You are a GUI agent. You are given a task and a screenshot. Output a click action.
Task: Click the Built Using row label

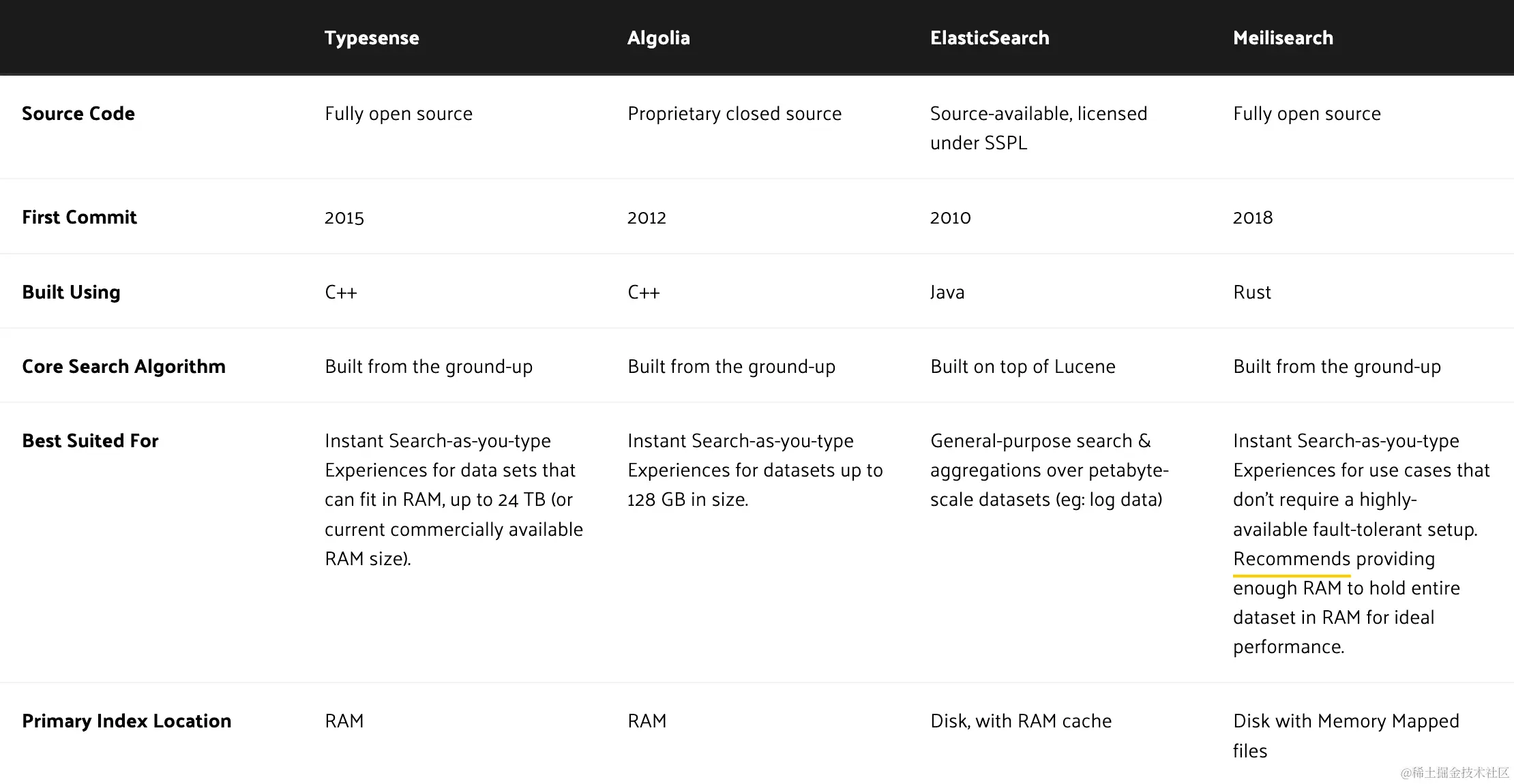click(x=71, y=292)
